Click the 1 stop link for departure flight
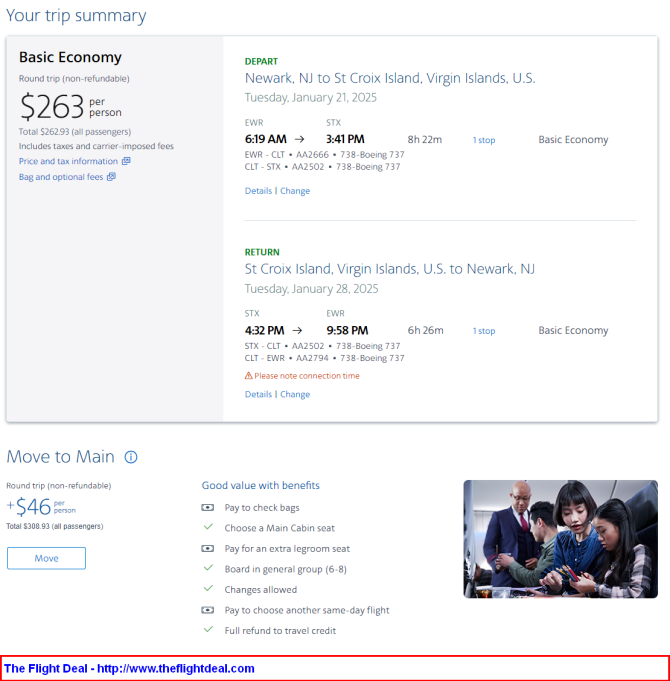The width and height of the screenshot is (670, 681). click(x=484, y=140)
